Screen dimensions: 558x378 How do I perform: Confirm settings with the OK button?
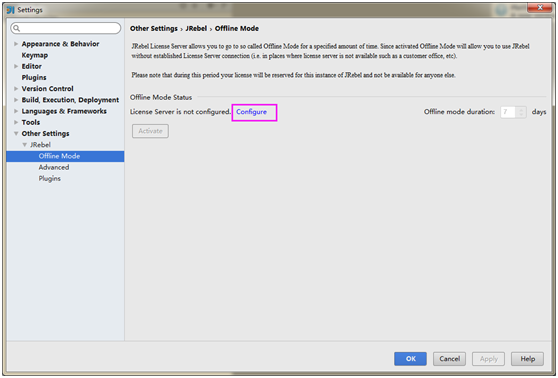pyautogui.click(x=410, y=359)
